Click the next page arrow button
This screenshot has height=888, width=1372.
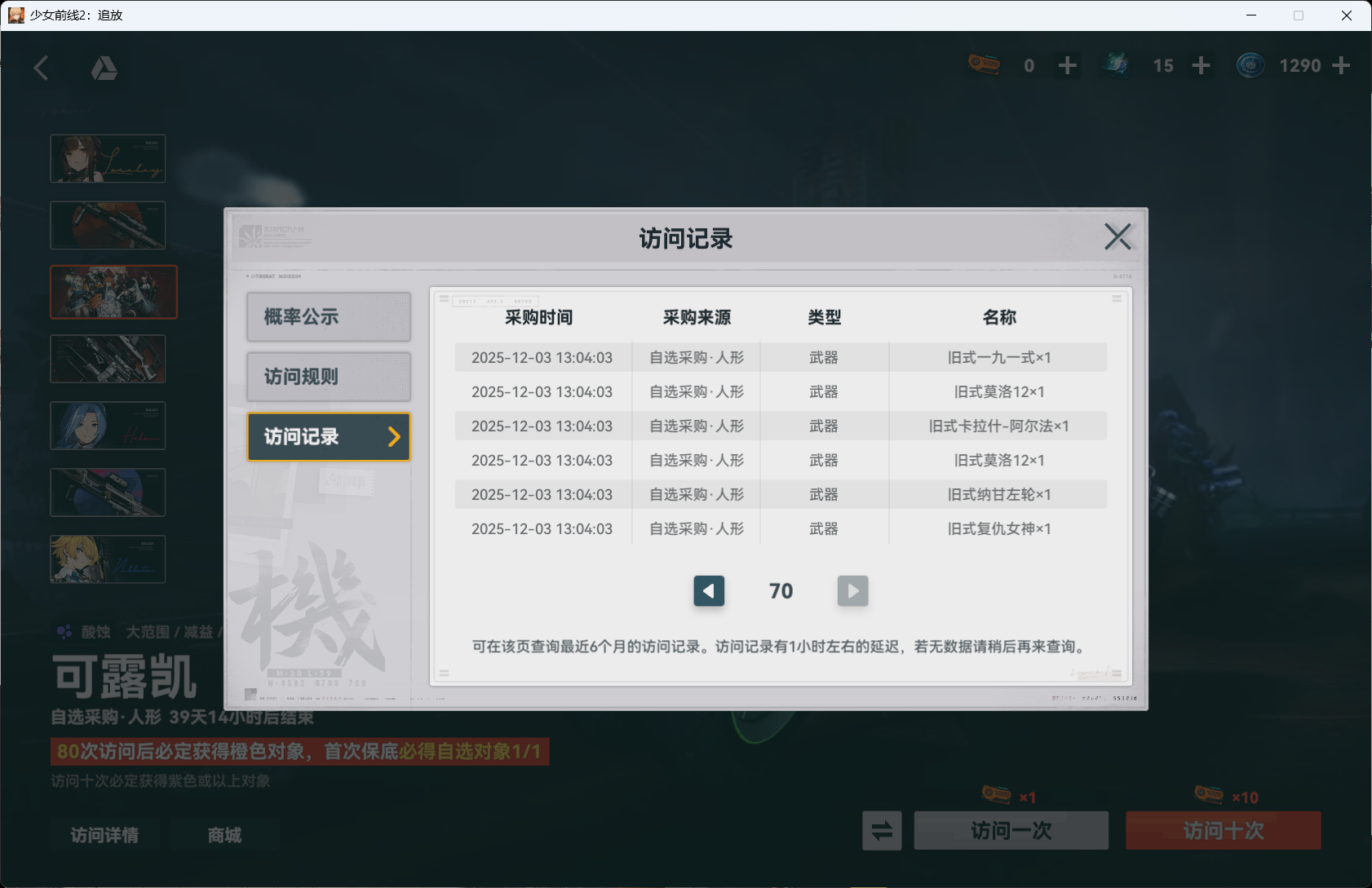852,591
